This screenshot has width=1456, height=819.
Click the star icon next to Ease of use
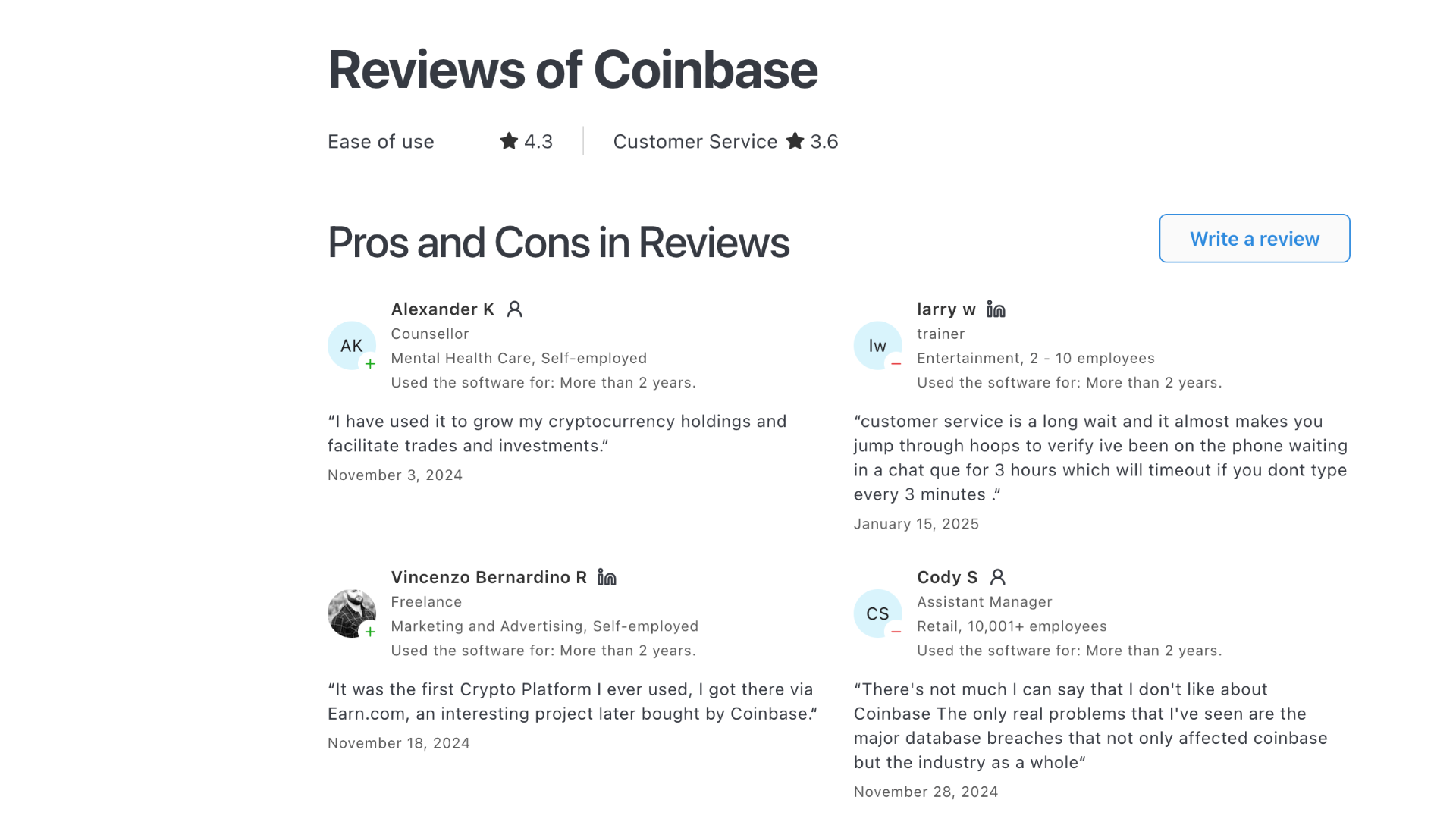point(509,141)
